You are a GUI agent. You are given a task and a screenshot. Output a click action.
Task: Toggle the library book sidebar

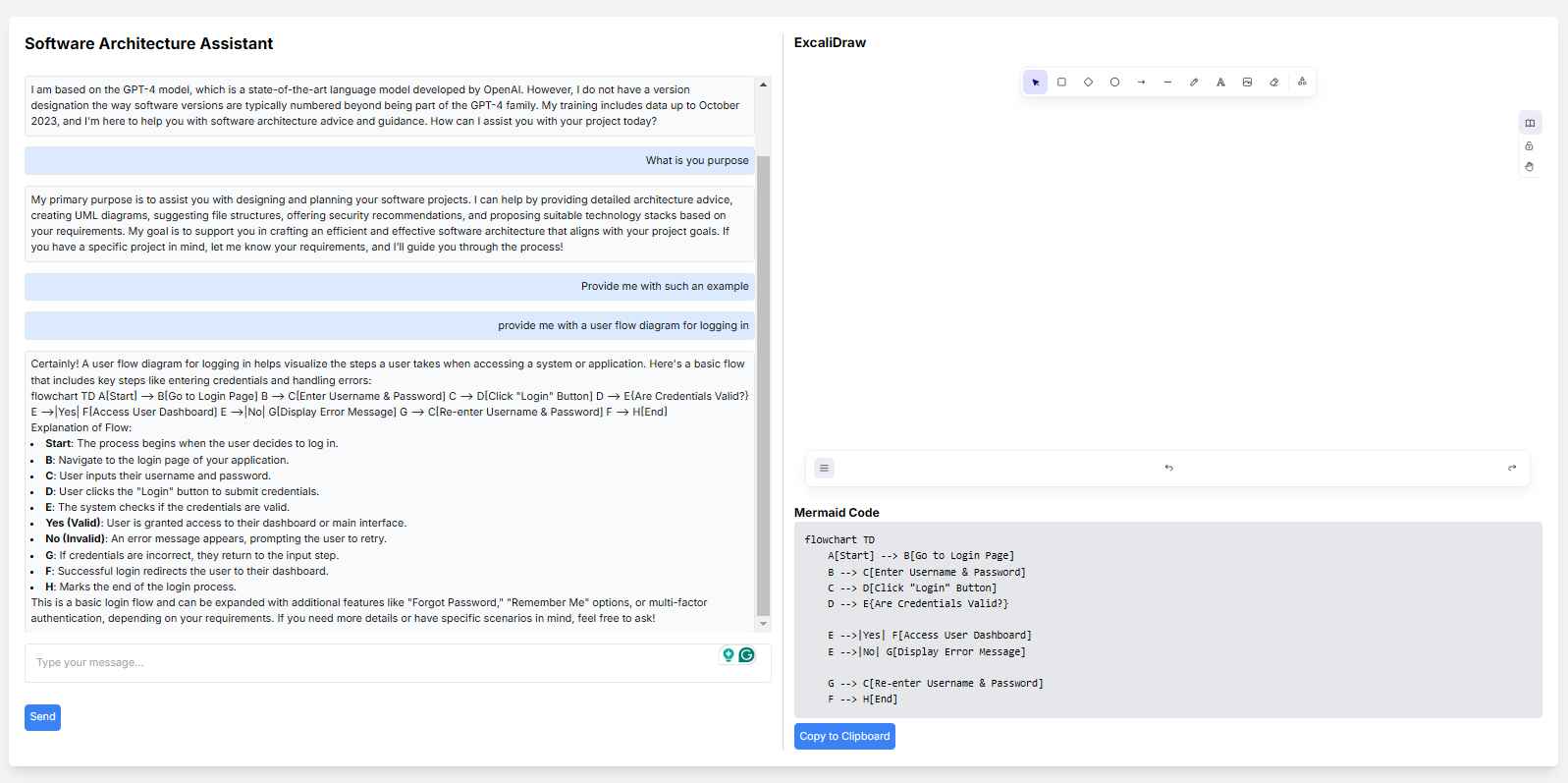(1529, 123)
